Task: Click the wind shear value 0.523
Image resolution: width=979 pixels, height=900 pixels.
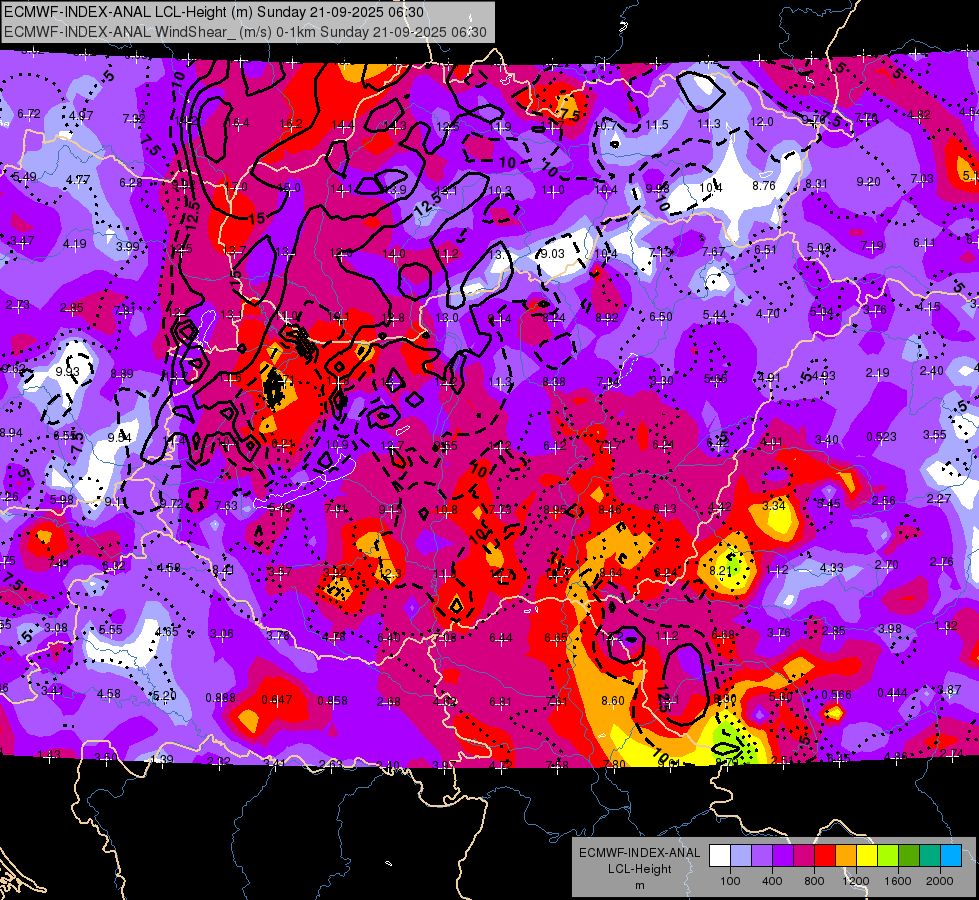Action: coord(882,437)
